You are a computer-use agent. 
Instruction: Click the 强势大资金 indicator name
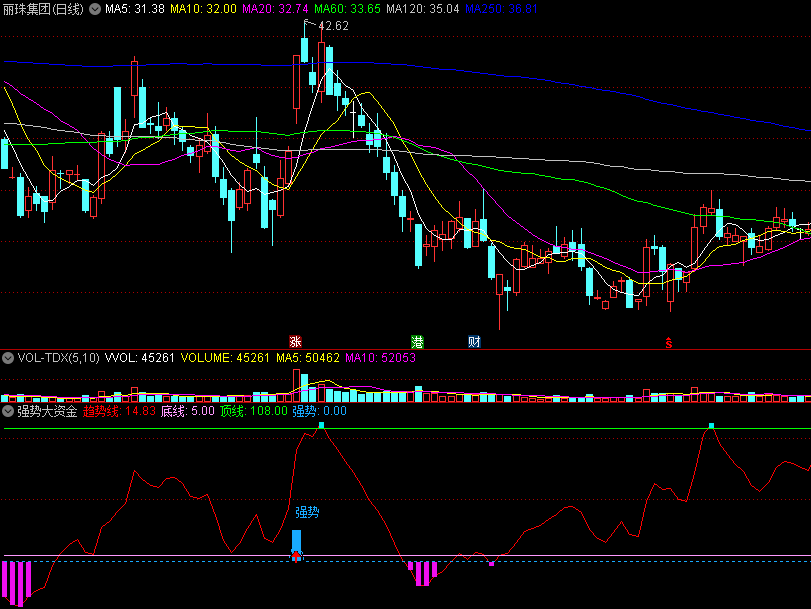pyautogui.click(x=47, y=411)
